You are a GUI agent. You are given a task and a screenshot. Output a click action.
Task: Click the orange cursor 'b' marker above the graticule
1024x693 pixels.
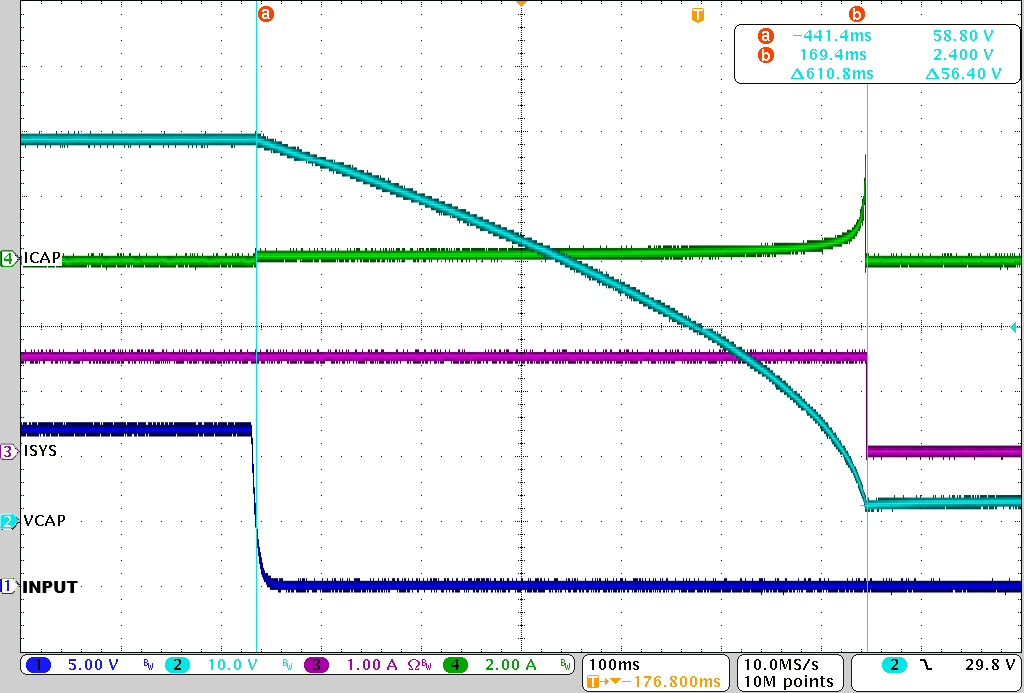[x=857, y=14]
